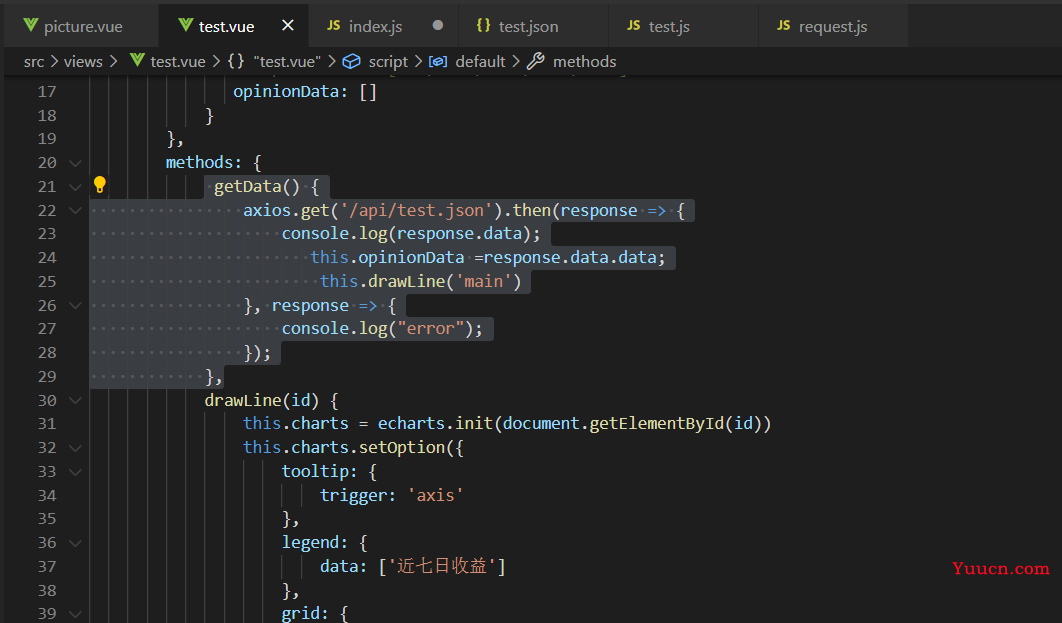
Task: Click the 'axis' string on line 34
Action: tap(436, 495)
